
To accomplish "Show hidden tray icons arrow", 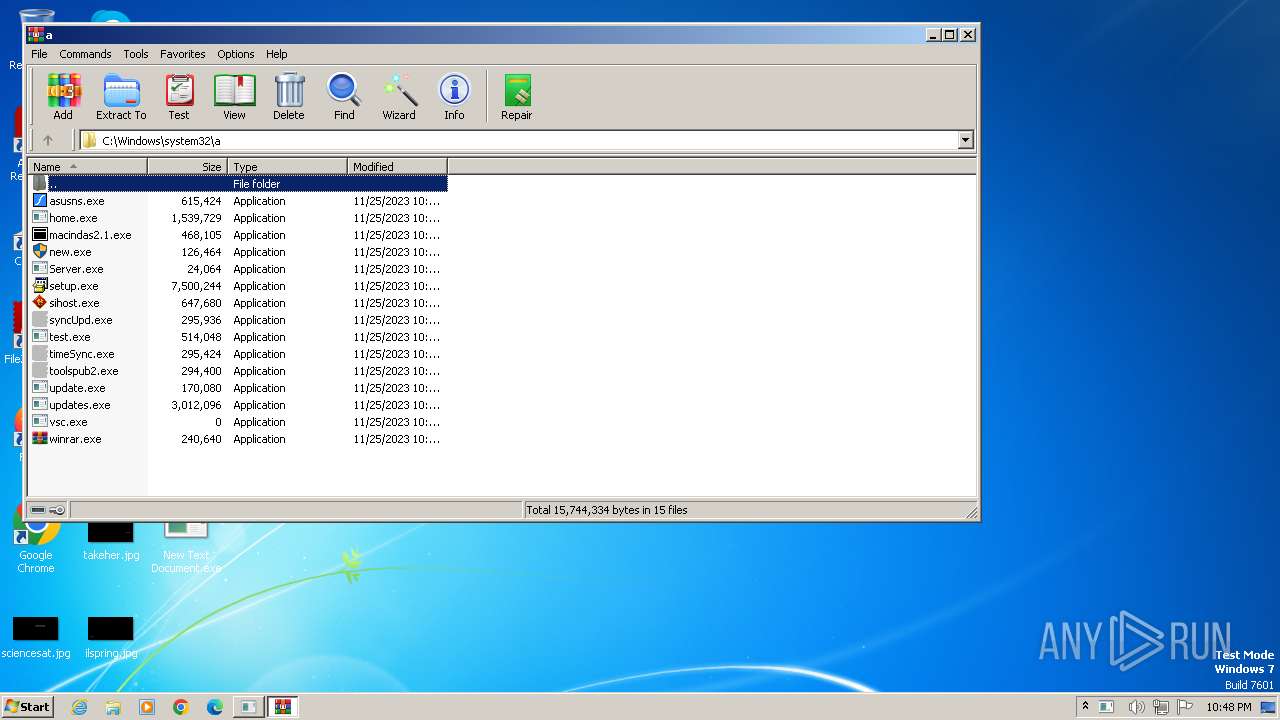I will (1085, 706).
